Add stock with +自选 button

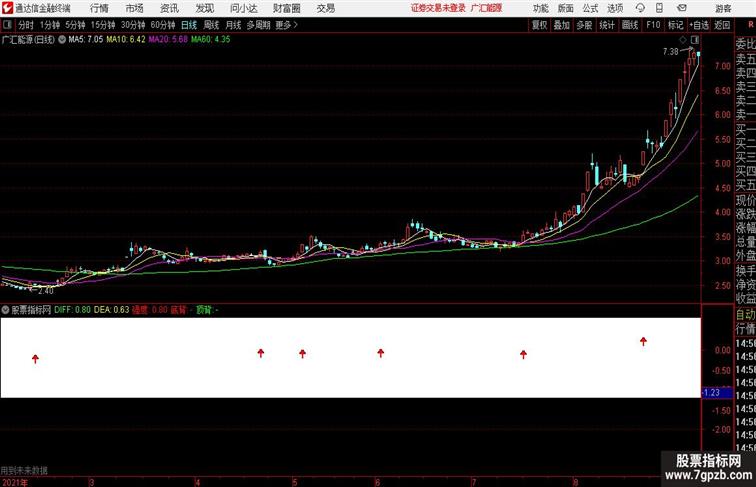coord(699,25)
